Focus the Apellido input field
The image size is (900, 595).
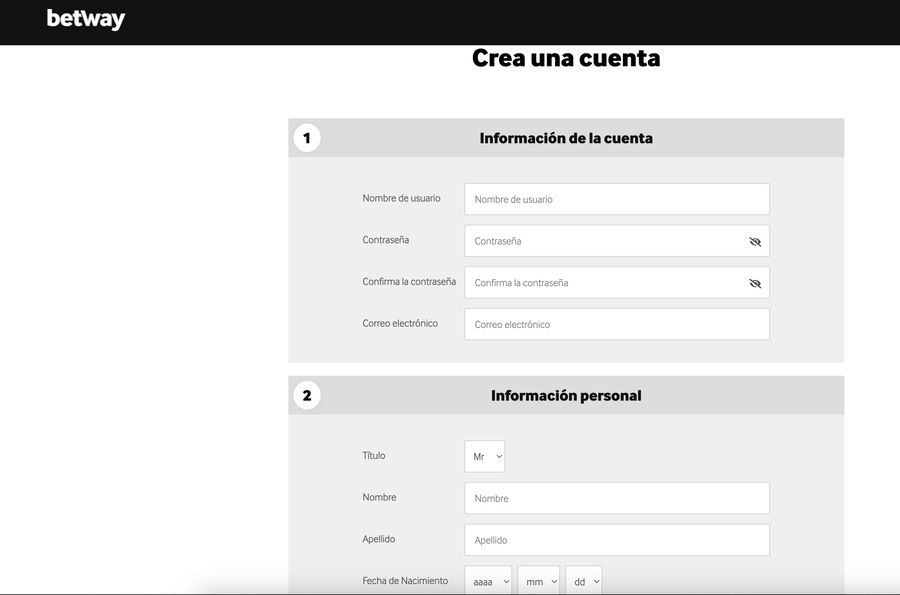[x=617, y=540]
